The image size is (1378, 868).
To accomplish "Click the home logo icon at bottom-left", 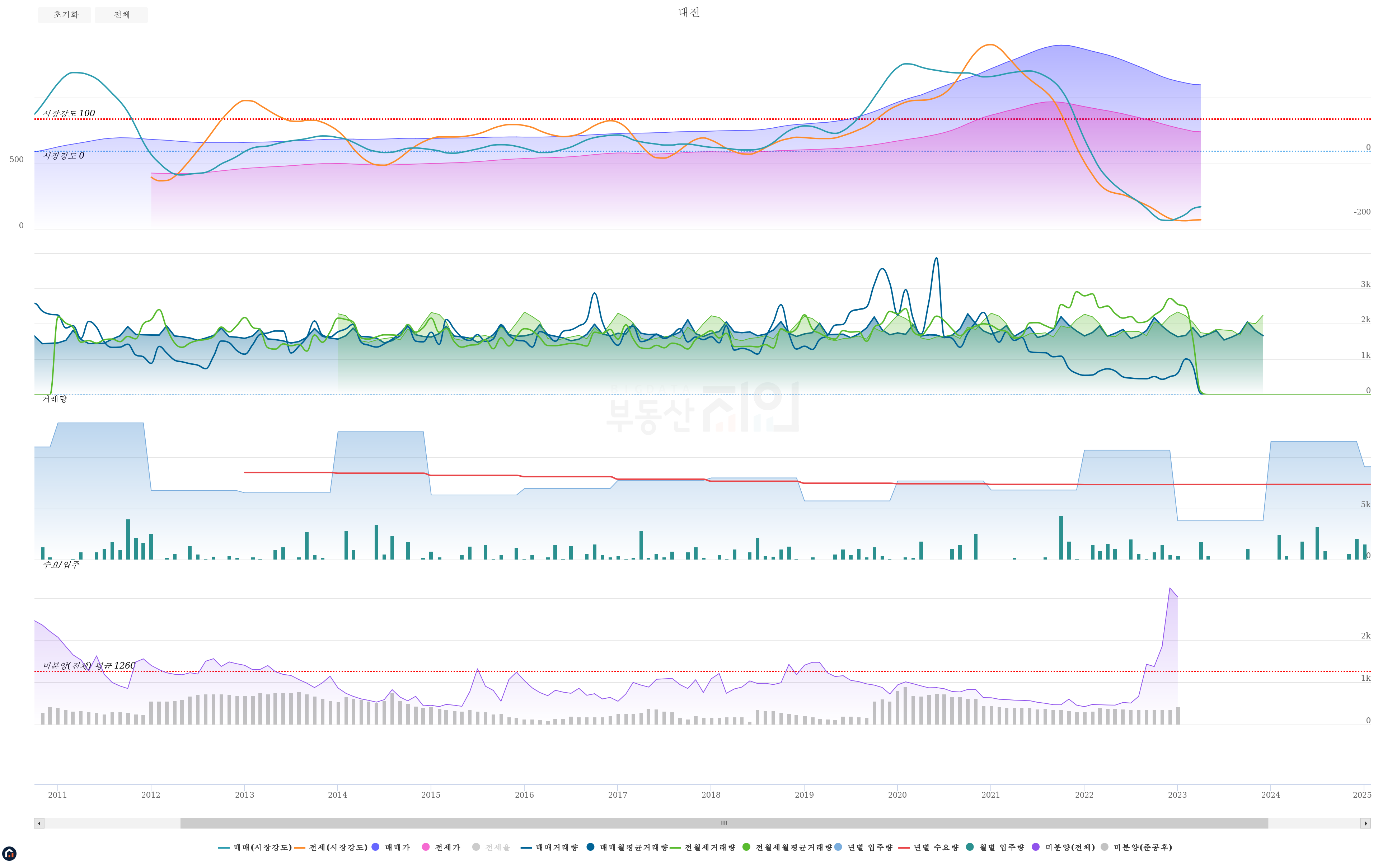I will (x=9, y=853).
